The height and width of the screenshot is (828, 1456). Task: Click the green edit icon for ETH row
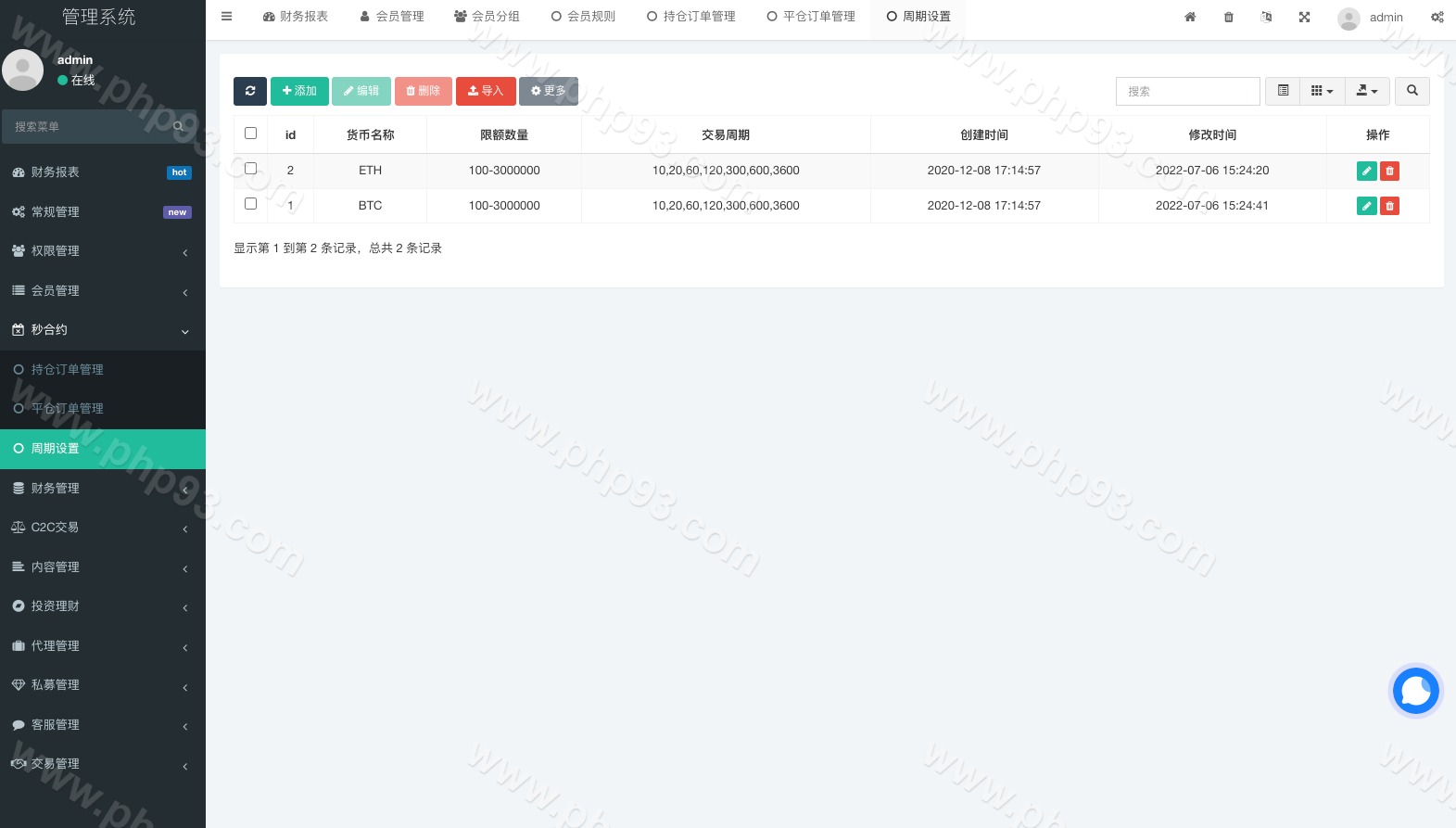[1366, 171]
